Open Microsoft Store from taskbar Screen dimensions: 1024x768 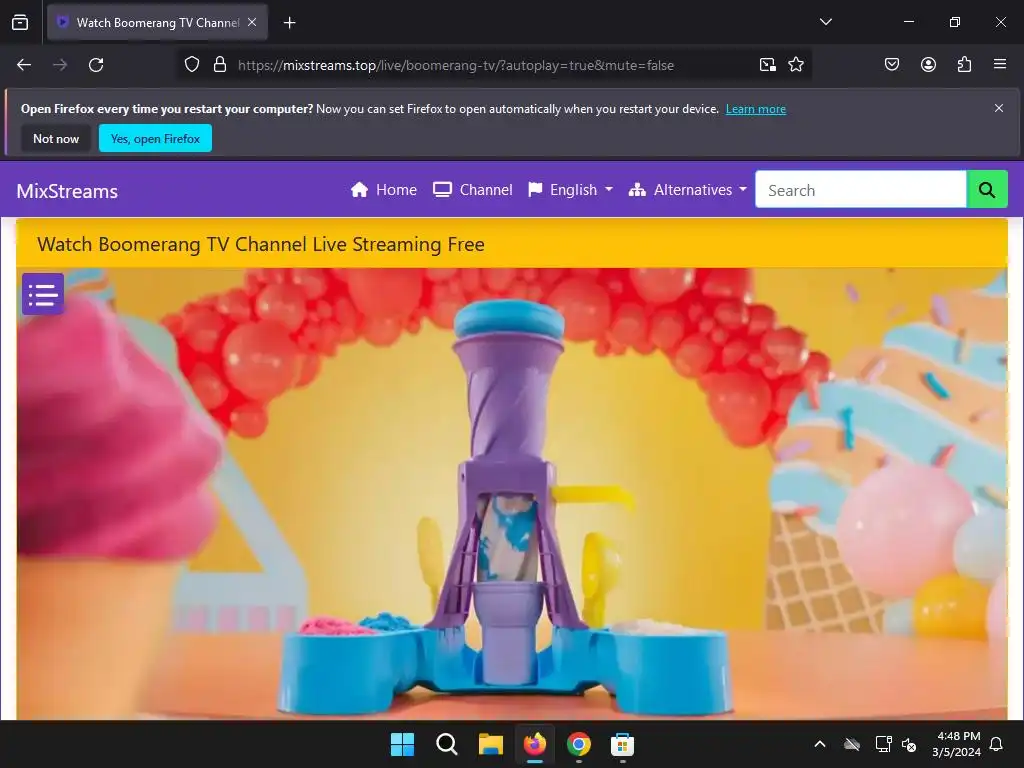click(x=622, y=744)
